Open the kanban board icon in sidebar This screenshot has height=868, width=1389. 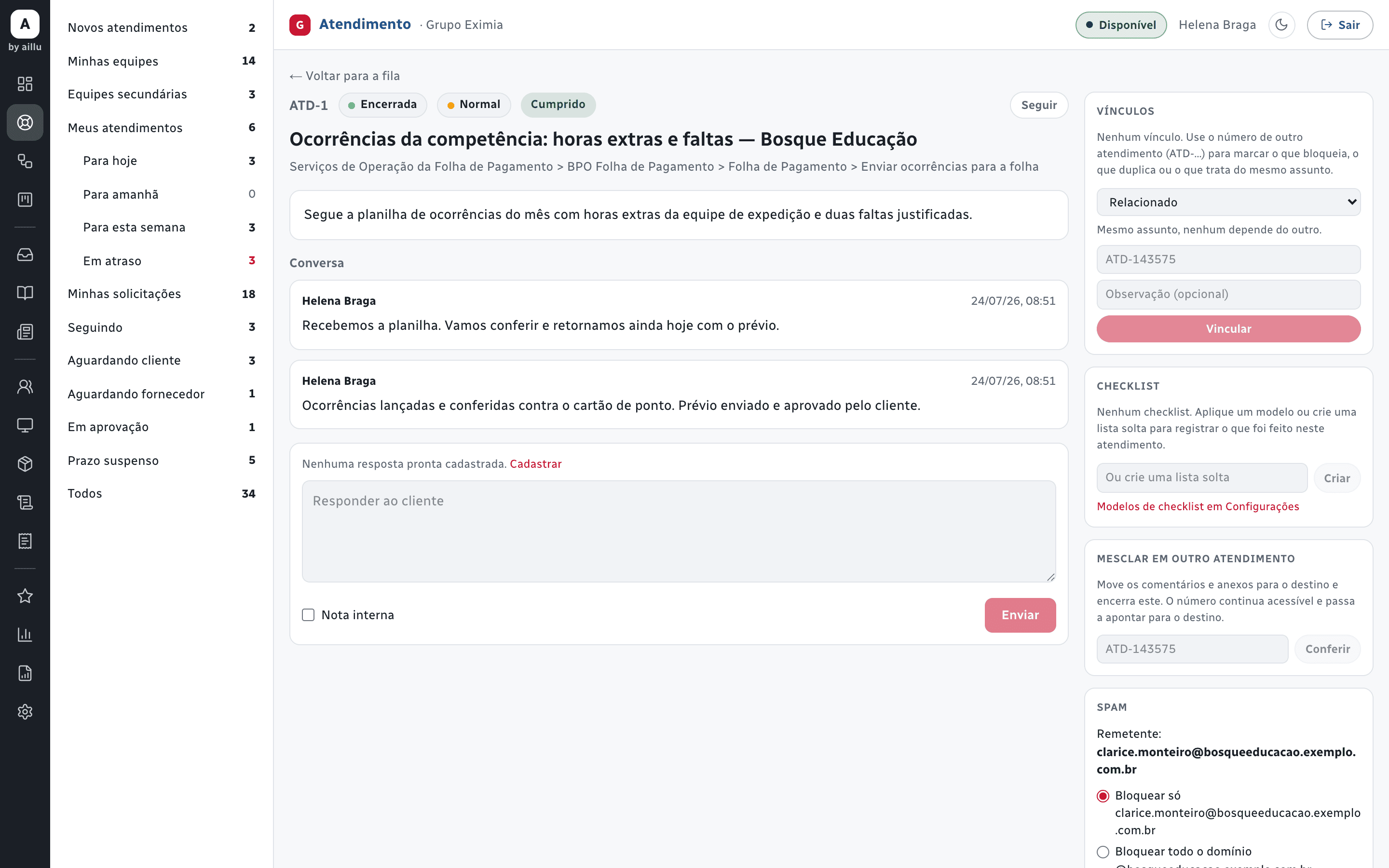[x=25, y=199]
